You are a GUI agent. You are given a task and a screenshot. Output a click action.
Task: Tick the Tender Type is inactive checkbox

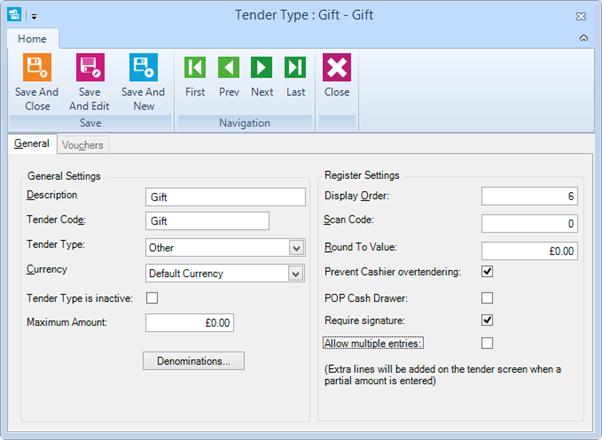pyautogui.click(x=152, y=298)
